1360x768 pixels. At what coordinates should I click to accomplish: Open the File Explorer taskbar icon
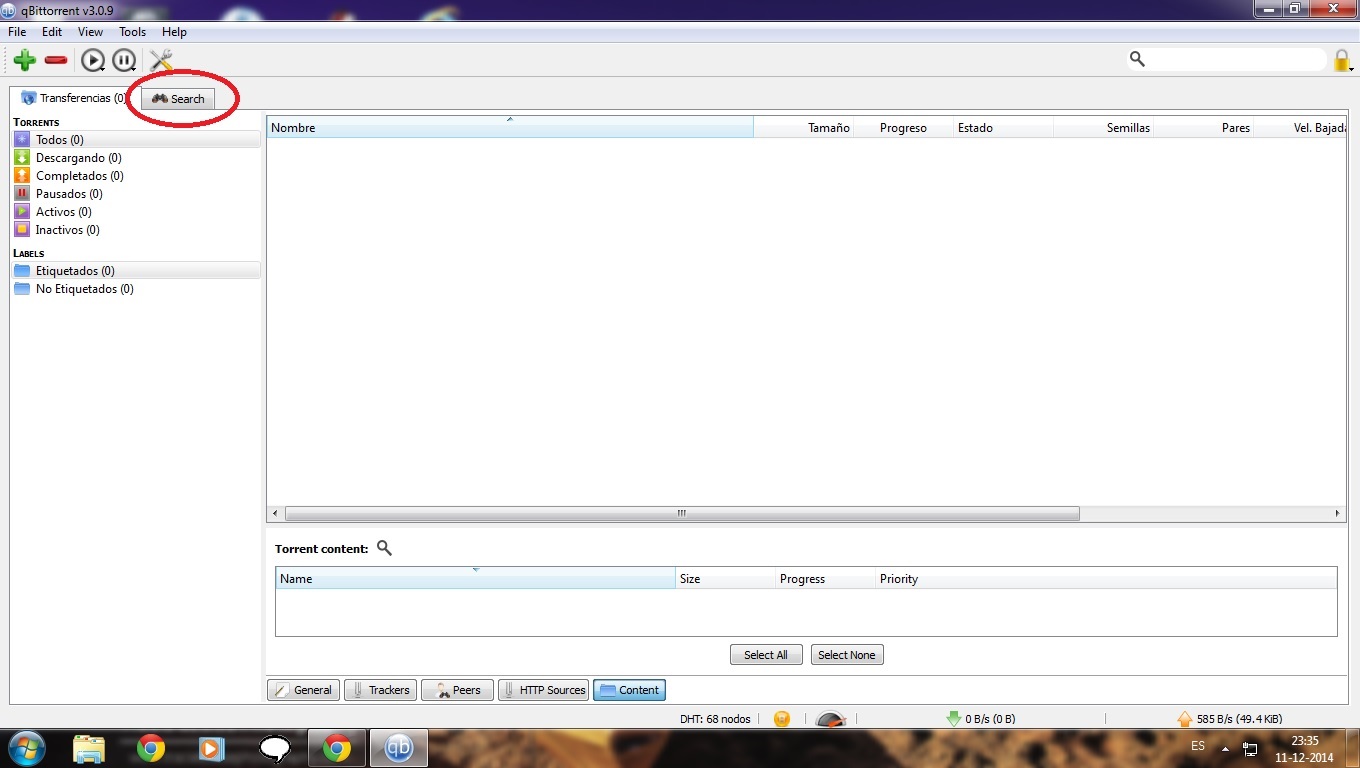coord(89,748)
